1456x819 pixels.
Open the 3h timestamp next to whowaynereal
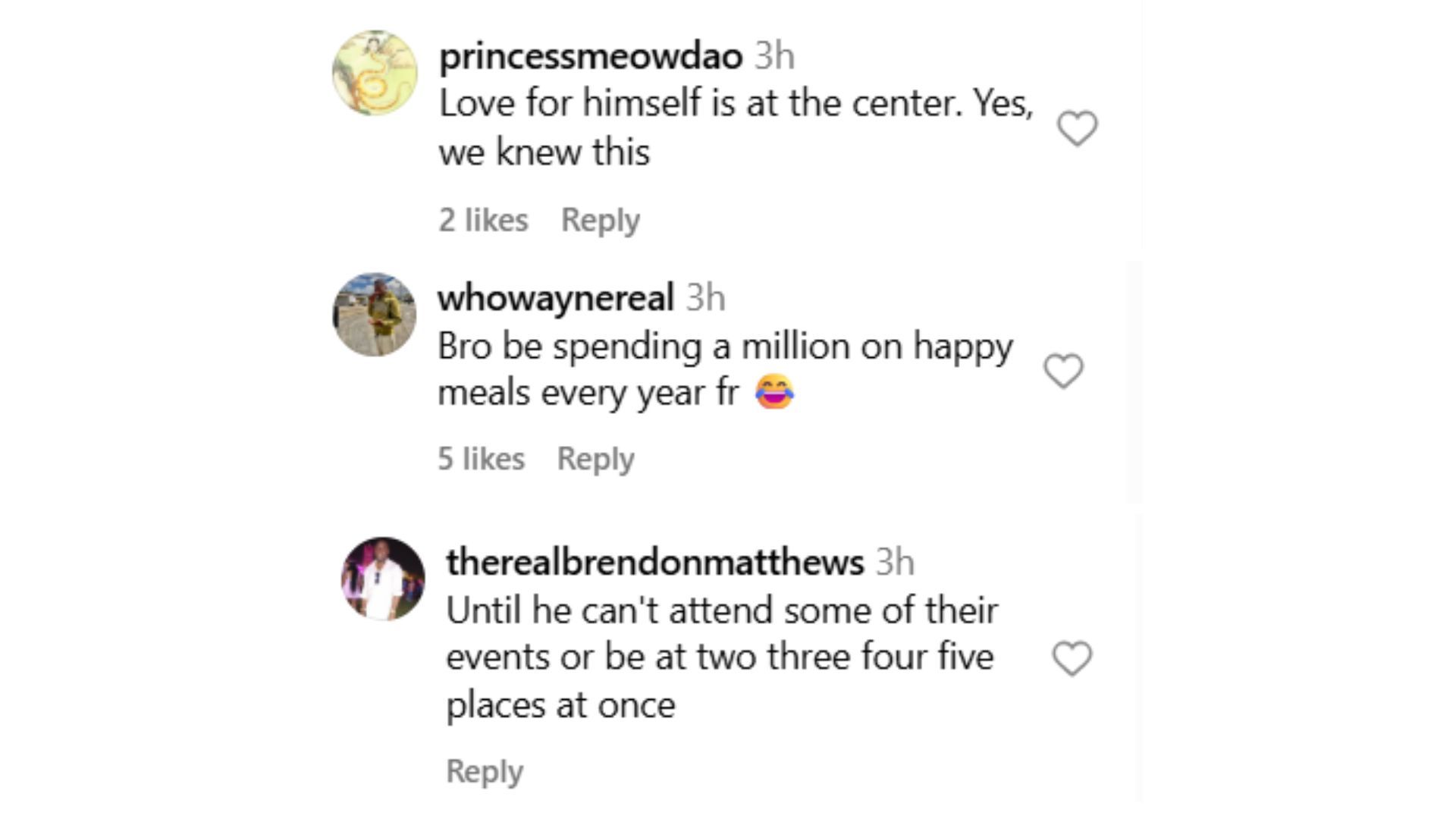pos(705,297)
